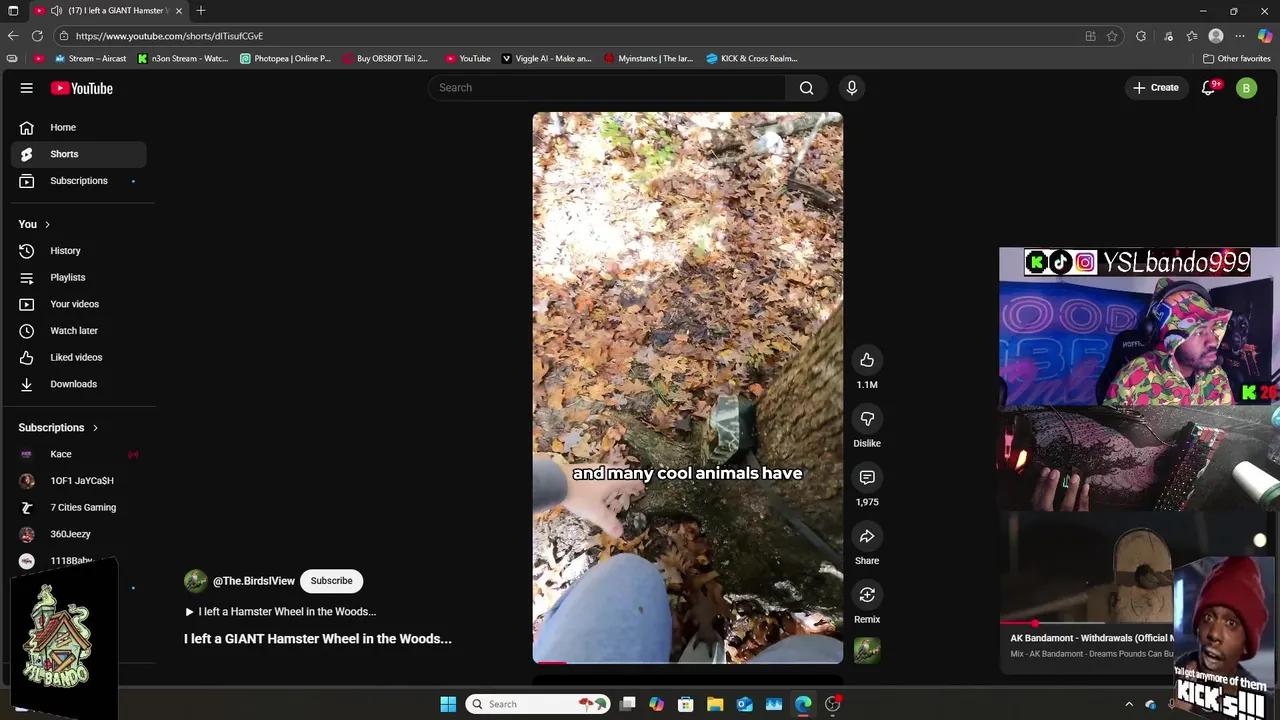
Task: Open the Other favorites folder
Action: point(1236,59)
